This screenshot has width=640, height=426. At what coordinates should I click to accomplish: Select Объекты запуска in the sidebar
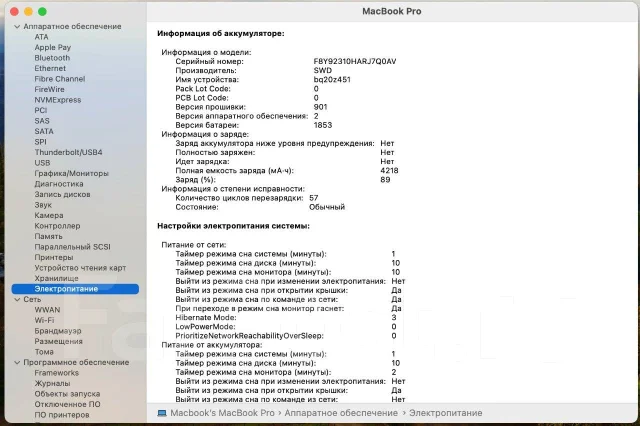tap(67, 394)
